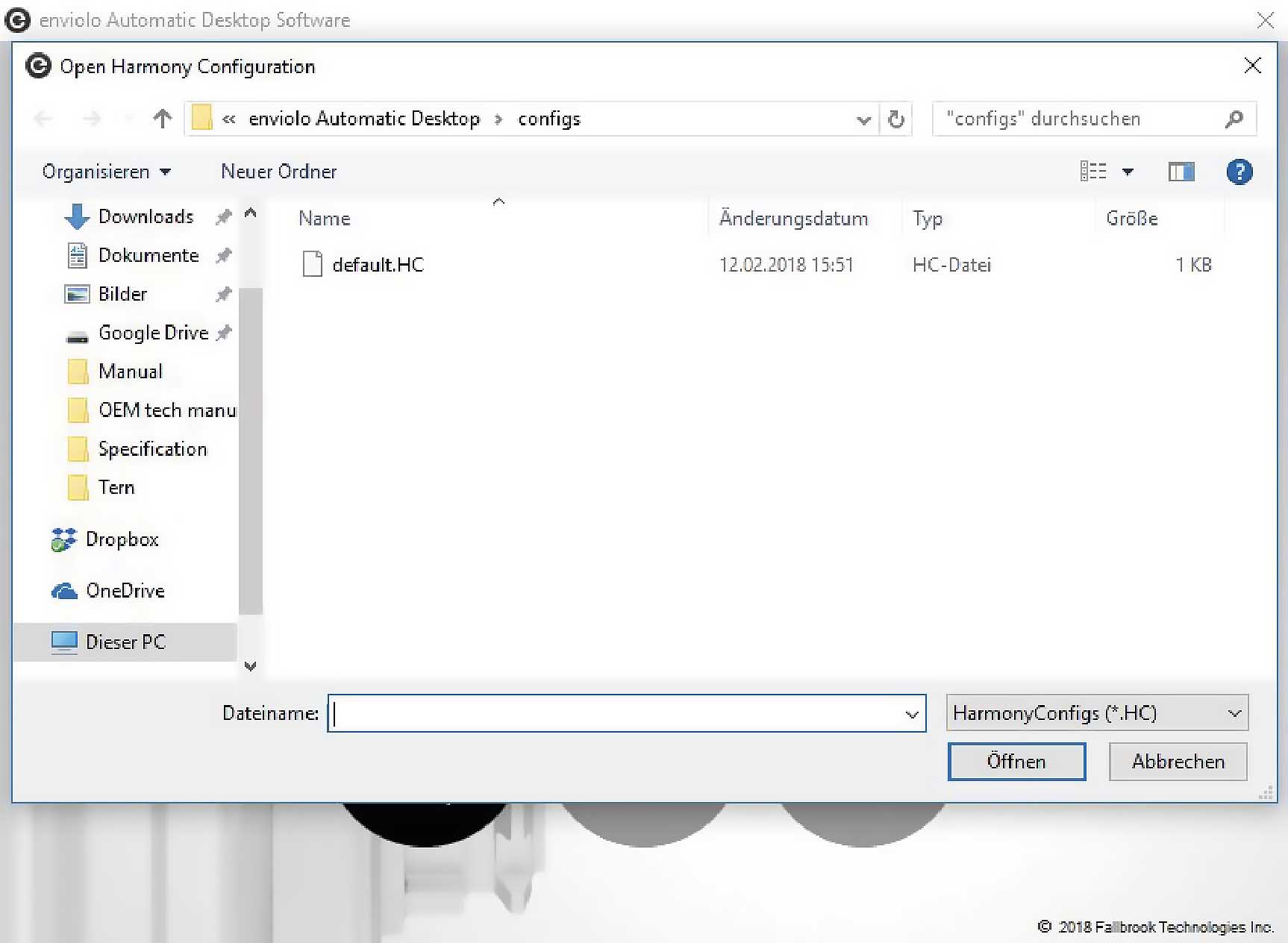Close the Open Harmony Configuration dialog
Image resolution: width=1288 pixels, height=943 pixels.
click(x=1253, y=66)
